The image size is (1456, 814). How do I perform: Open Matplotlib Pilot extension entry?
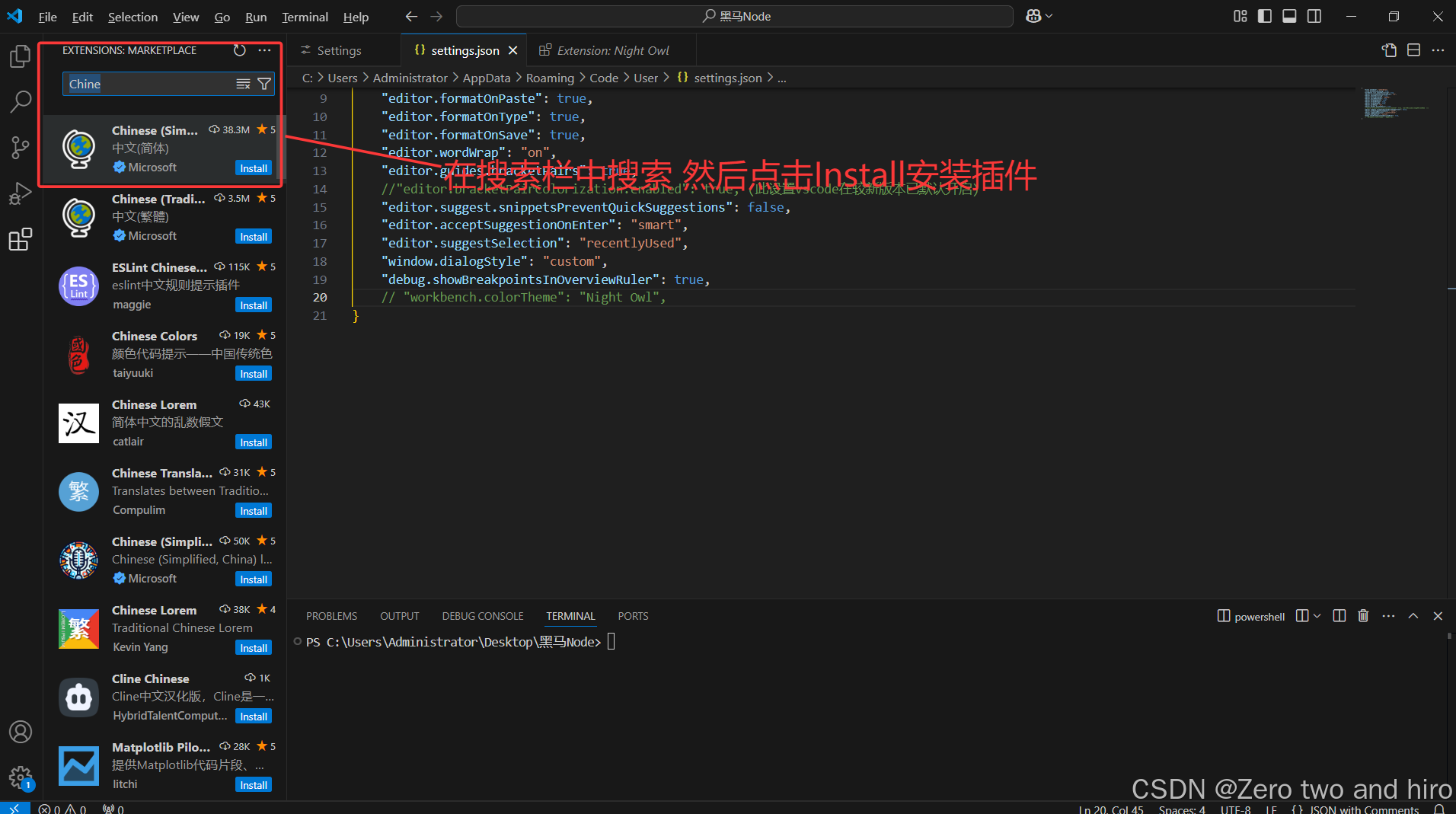point(164,765)
